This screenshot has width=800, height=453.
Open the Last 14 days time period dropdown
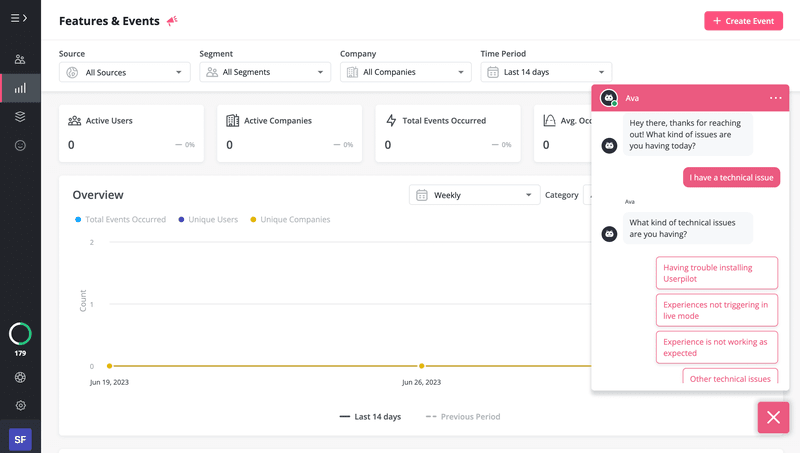(x=546, y=72)
